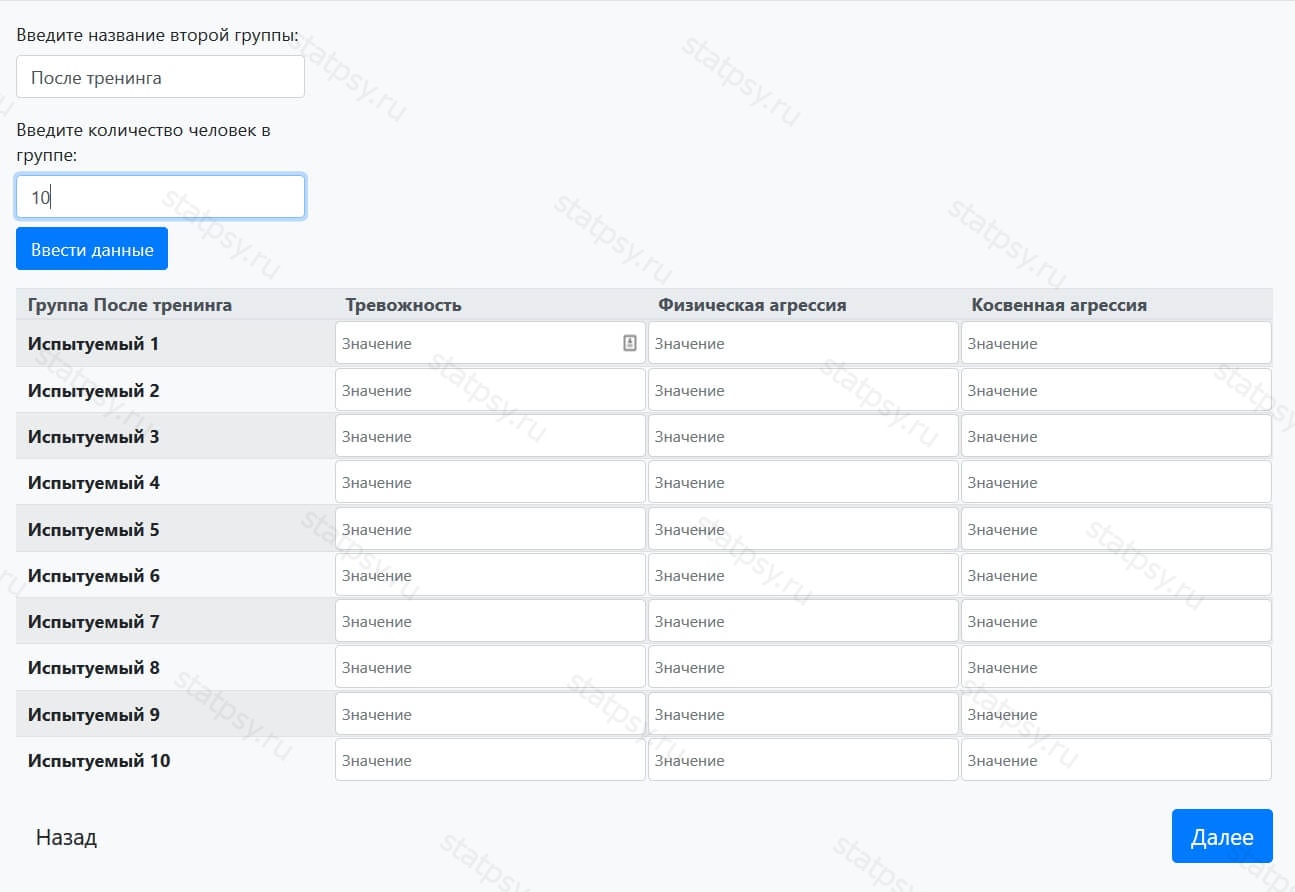Focus the number of people field
The width and height of the screenshot is (1295, 892).
[x=160, y=197]
